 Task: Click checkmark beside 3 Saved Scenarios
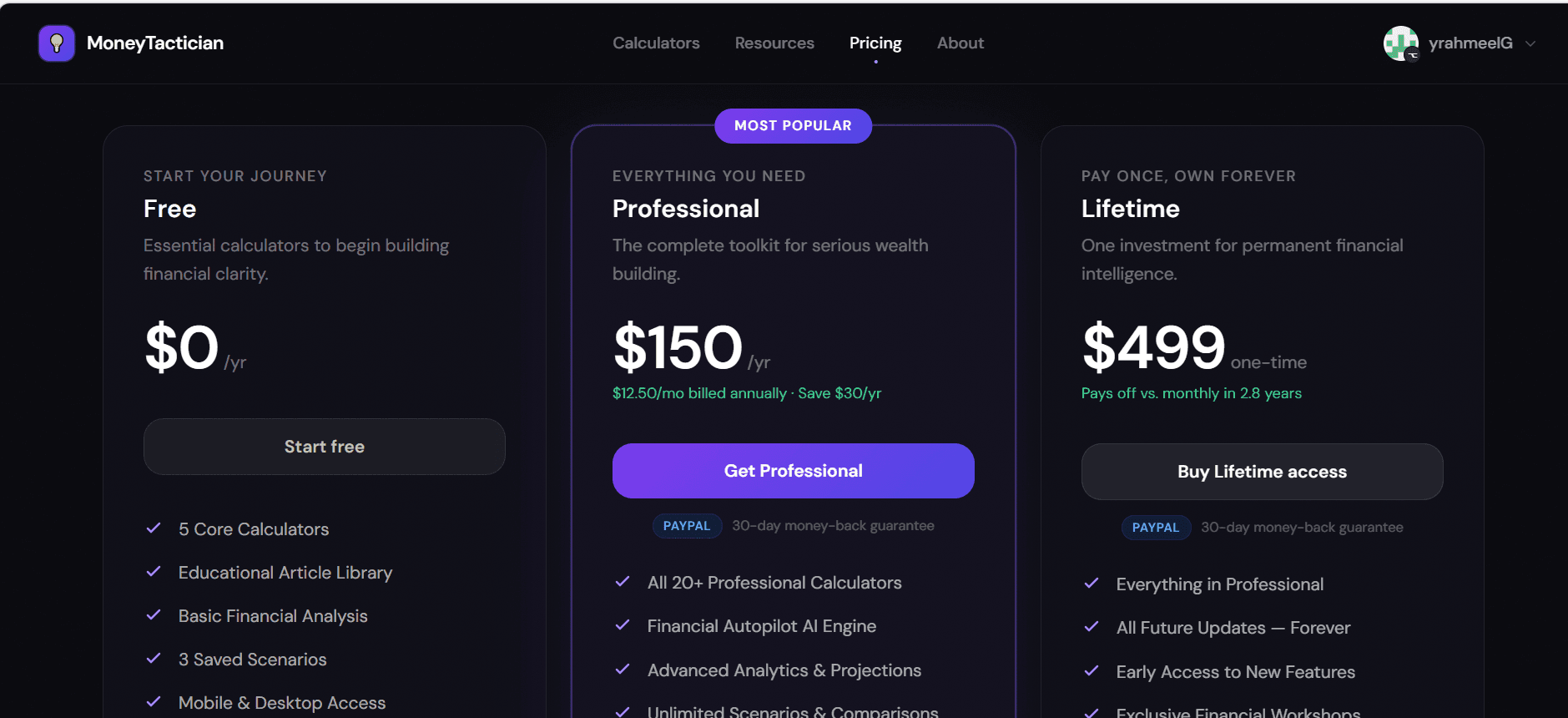click(154, 659)
